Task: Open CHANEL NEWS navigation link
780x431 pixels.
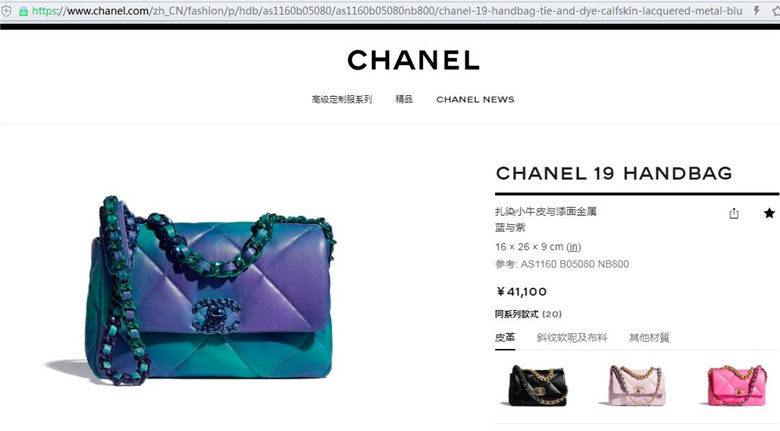Action: [x=475, y=100]
